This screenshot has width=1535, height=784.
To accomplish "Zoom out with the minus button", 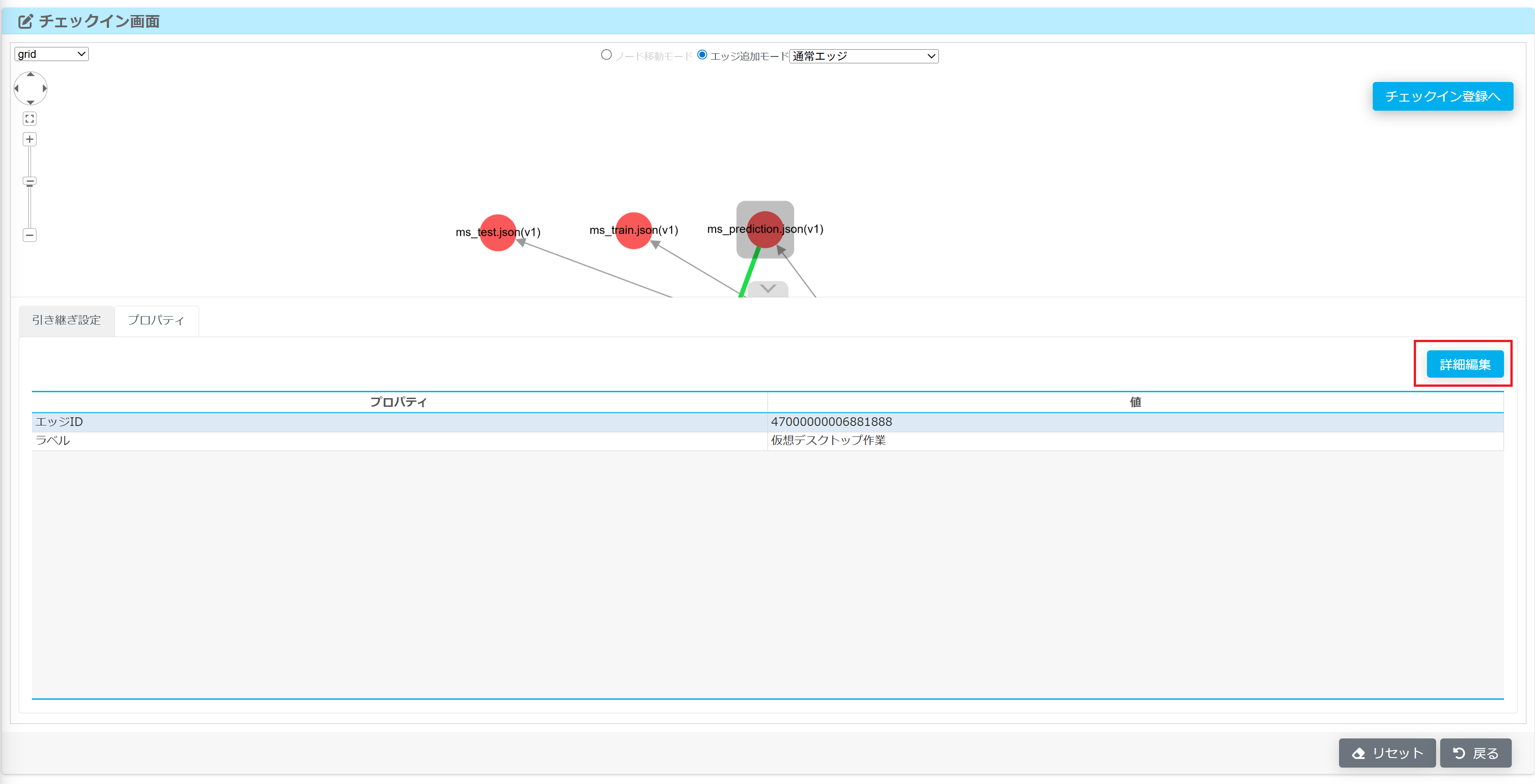I will [x=30, y=236].
